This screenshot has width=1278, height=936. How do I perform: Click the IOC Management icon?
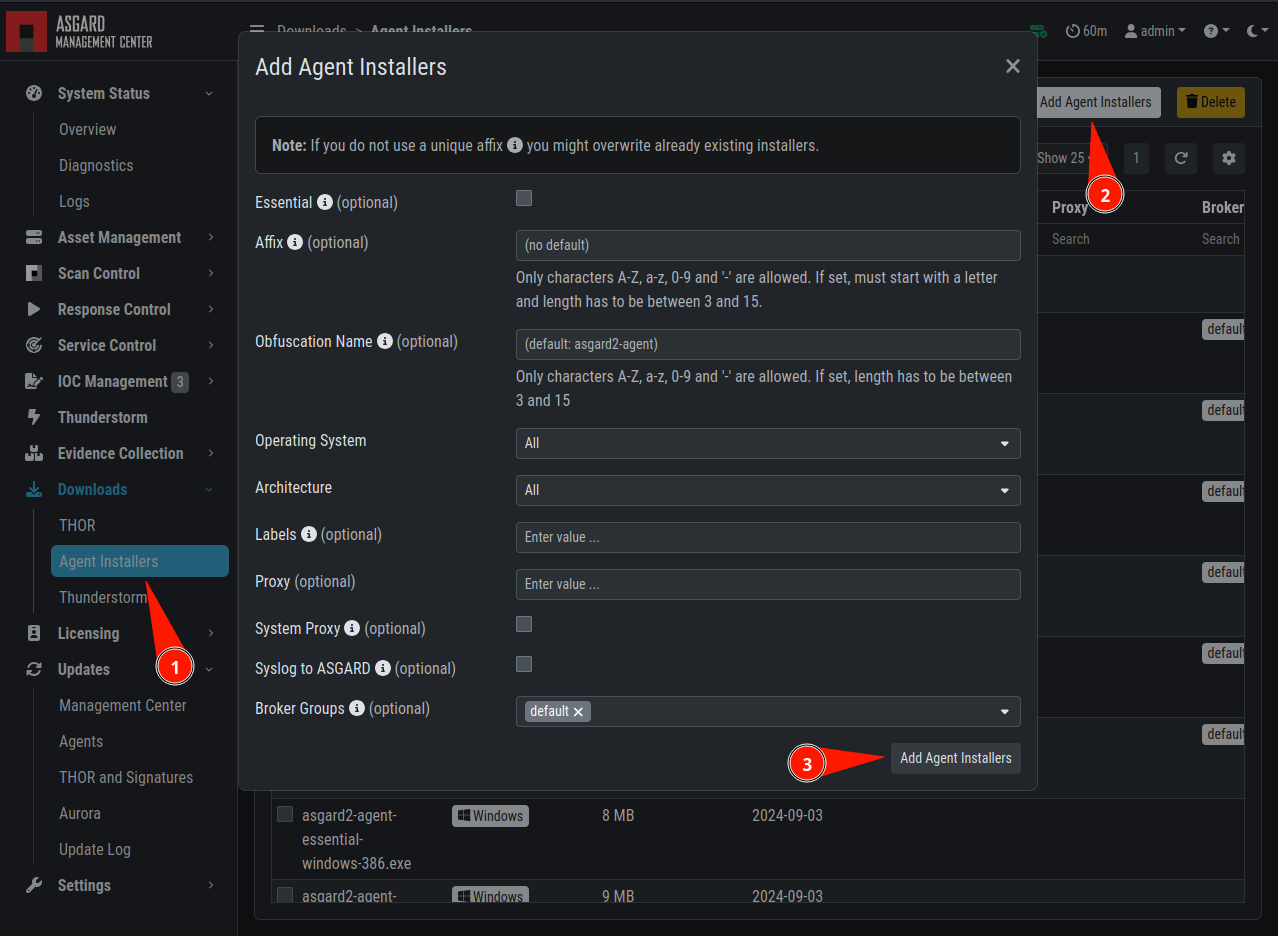pos(34,381)
